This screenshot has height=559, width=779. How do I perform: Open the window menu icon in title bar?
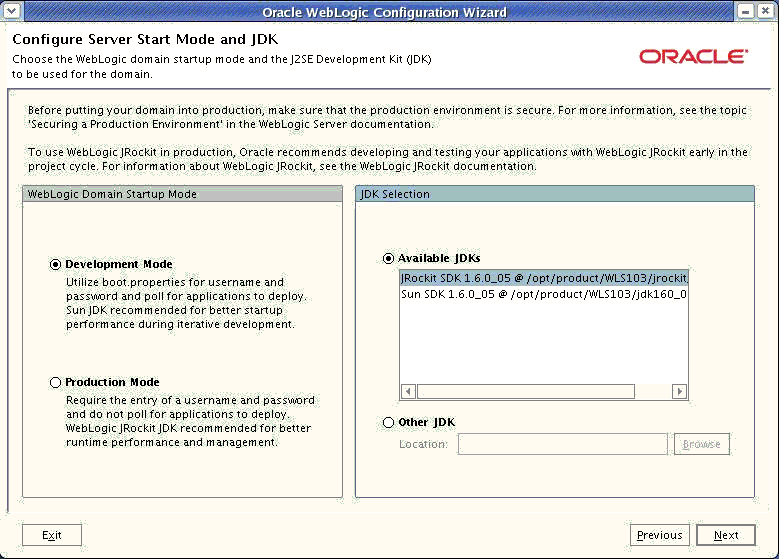tap(11, 10)
